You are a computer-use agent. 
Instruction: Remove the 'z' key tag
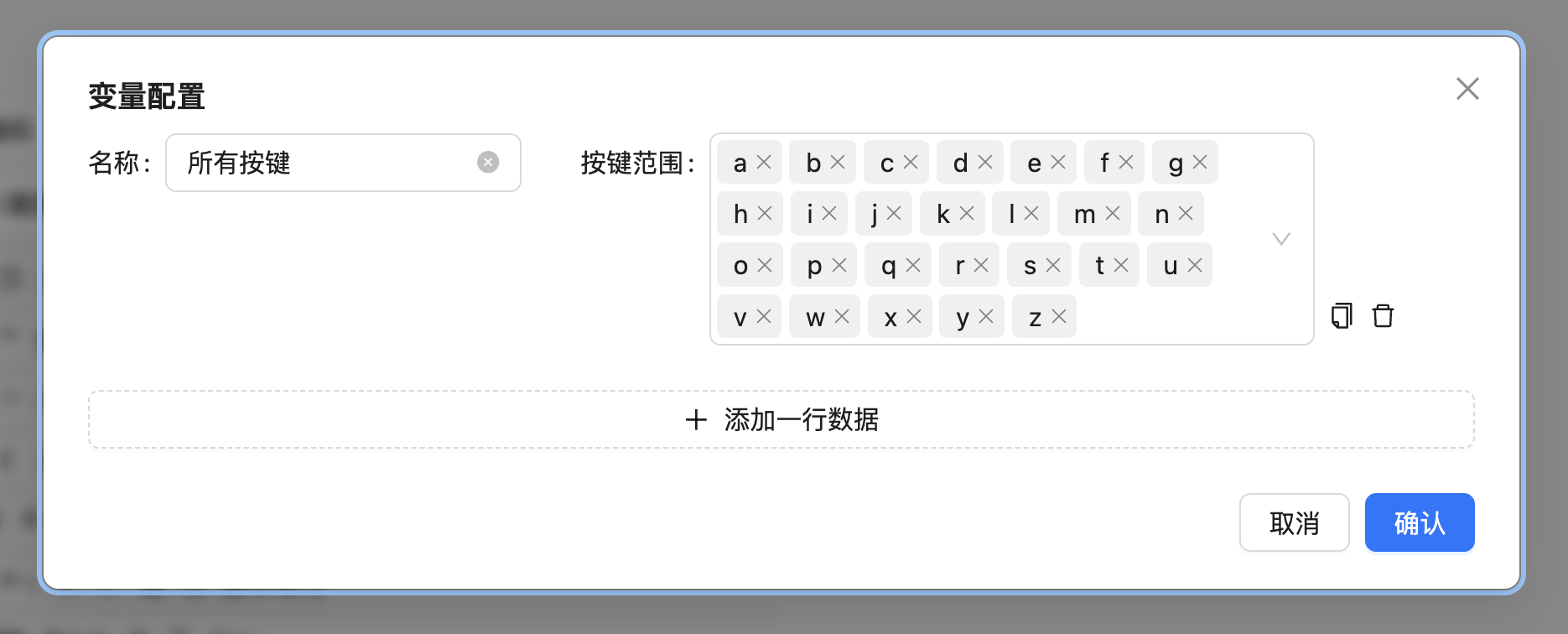(1059, 317)
